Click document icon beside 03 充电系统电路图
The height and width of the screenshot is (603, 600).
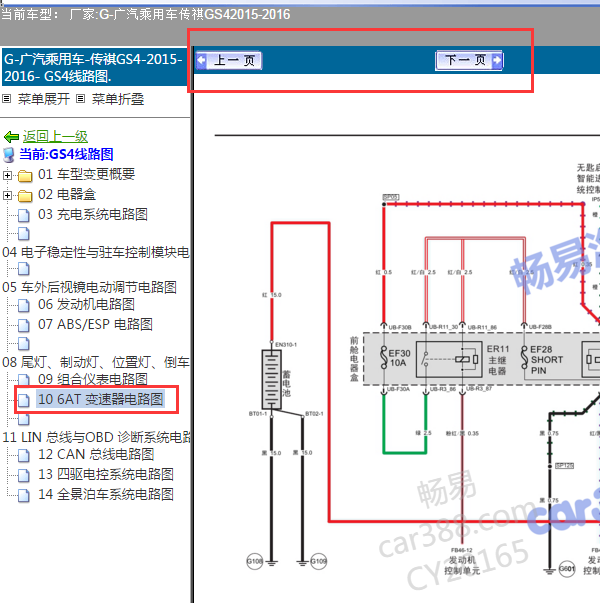pos(24,215)
